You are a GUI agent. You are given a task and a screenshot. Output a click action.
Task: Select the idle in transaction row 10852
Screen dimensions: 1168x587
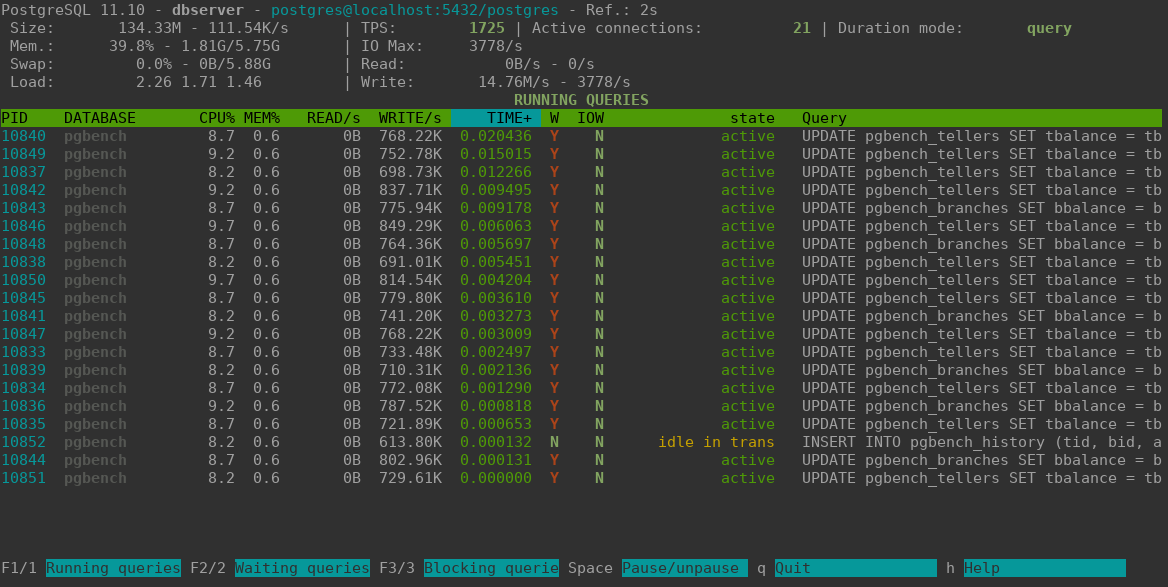click(24, 442)
